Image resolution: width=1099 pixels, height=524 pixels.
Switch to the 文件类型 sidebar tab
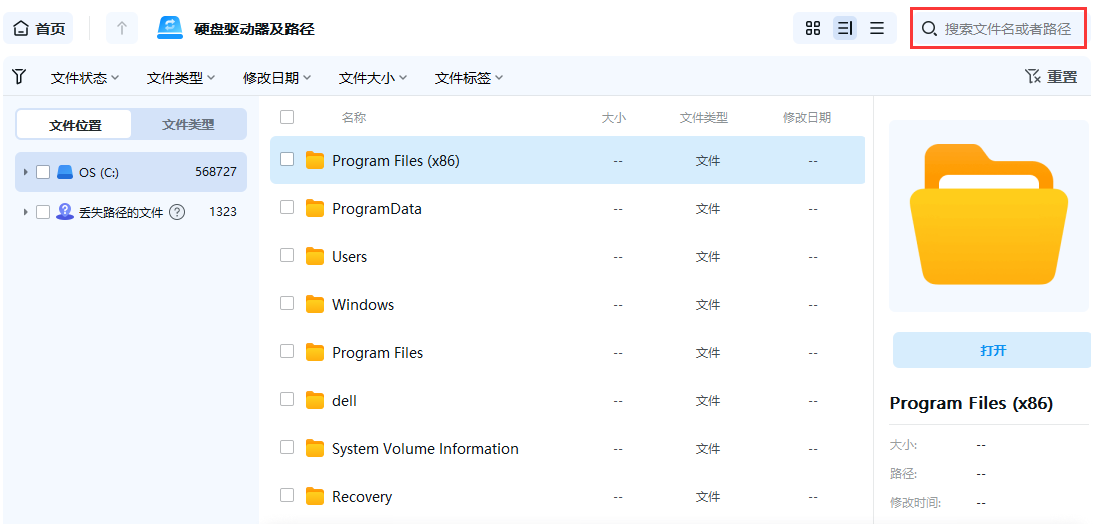(x=189, y=125)
